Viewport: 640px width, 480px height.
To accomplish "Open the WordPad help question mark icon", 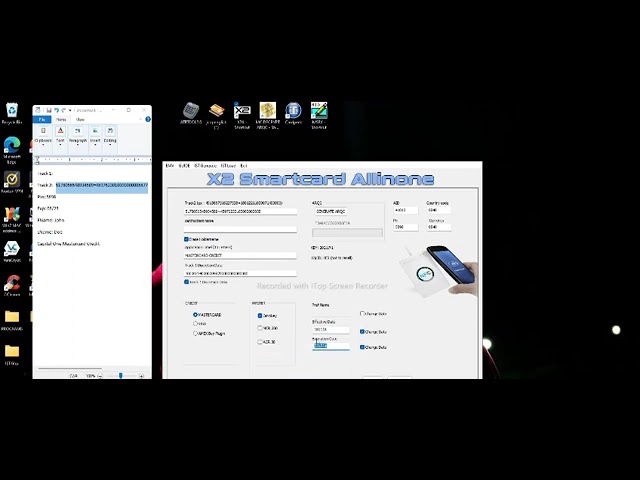I will point(148,119).
